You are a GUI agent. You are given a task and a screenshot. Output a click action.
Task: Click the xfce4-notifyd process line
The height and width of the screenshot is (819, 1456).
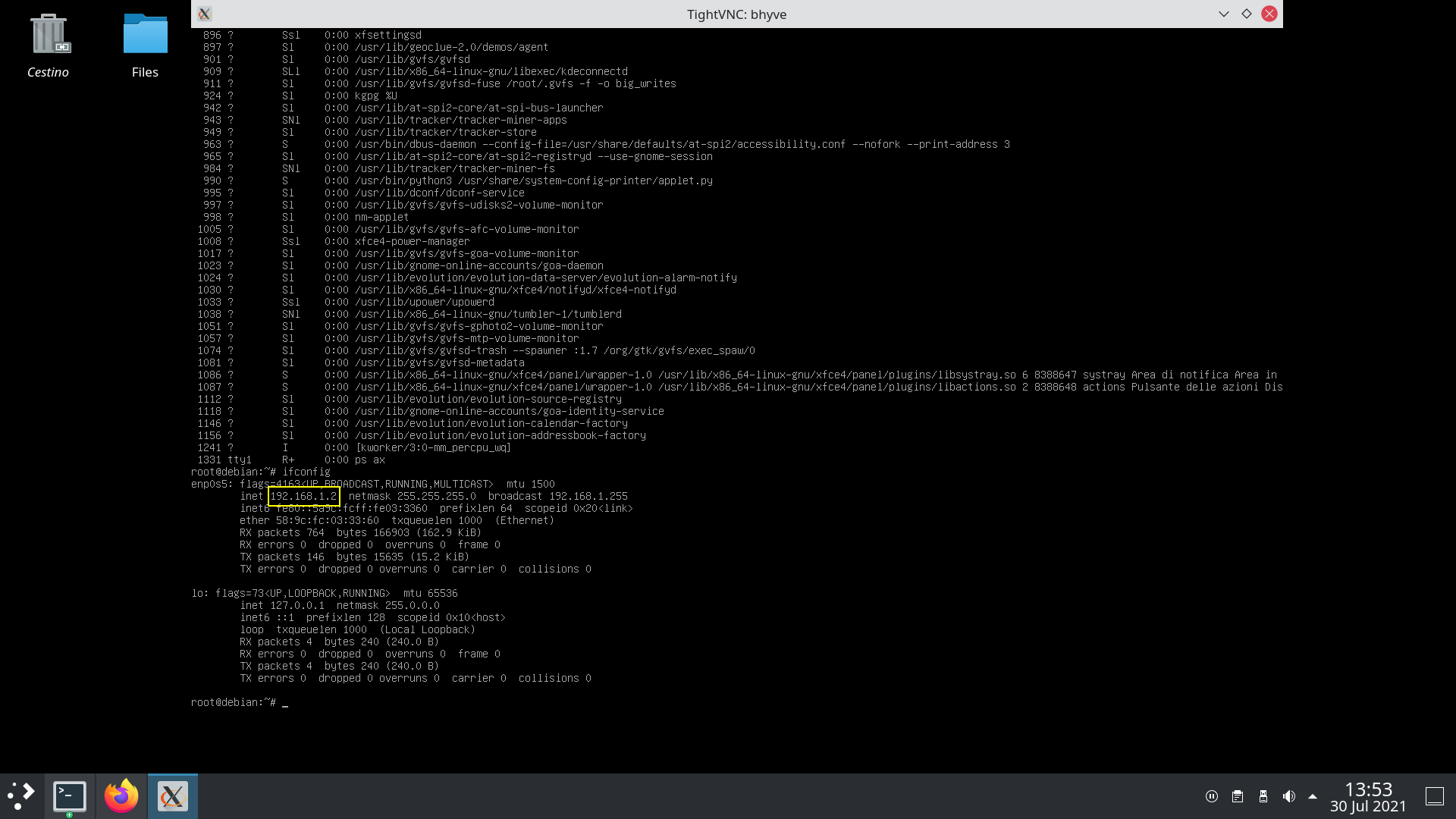[x=437, y=290]
